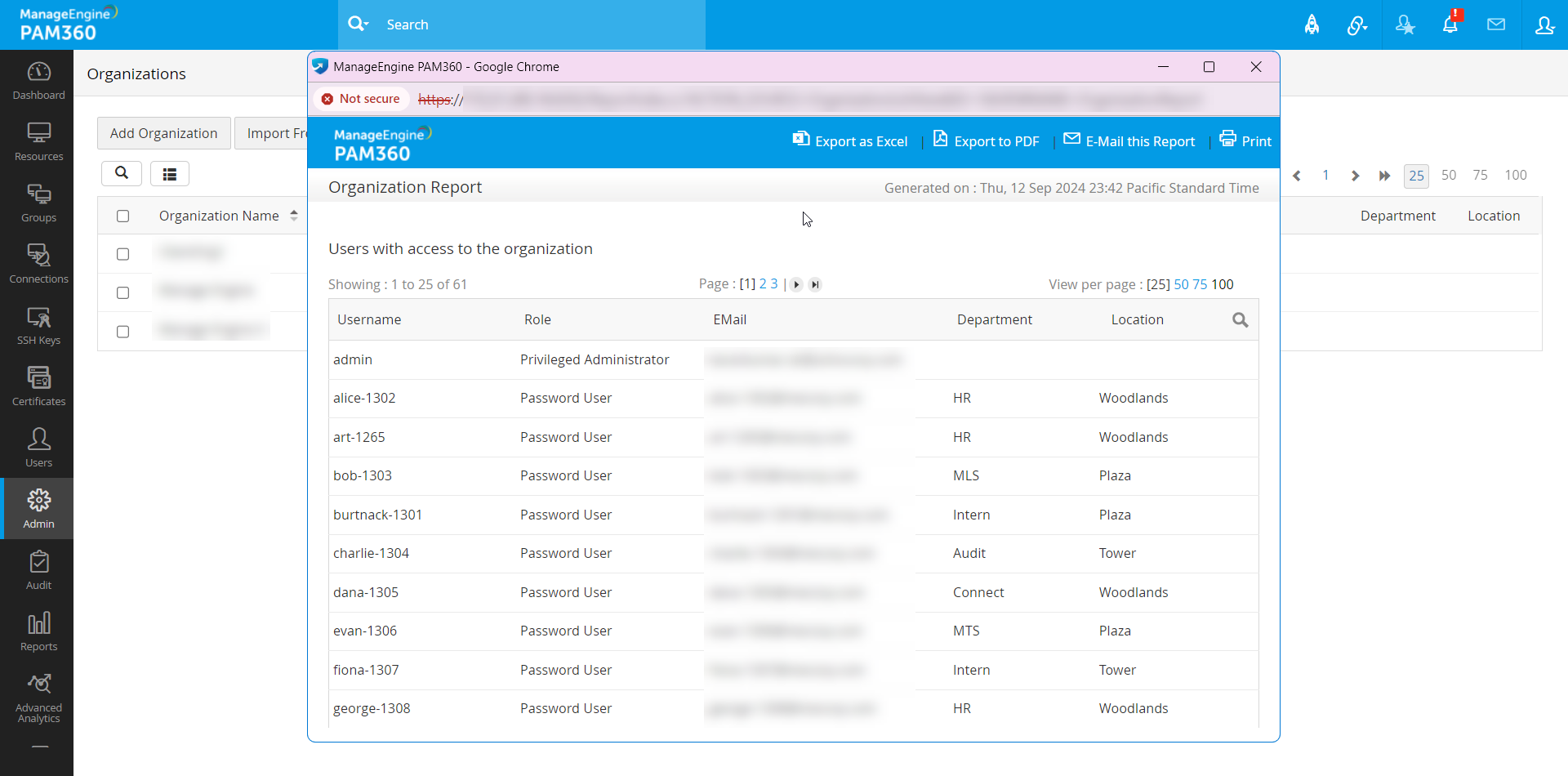
Task: Select all organizations via the header checkbox
Action: 122,216
